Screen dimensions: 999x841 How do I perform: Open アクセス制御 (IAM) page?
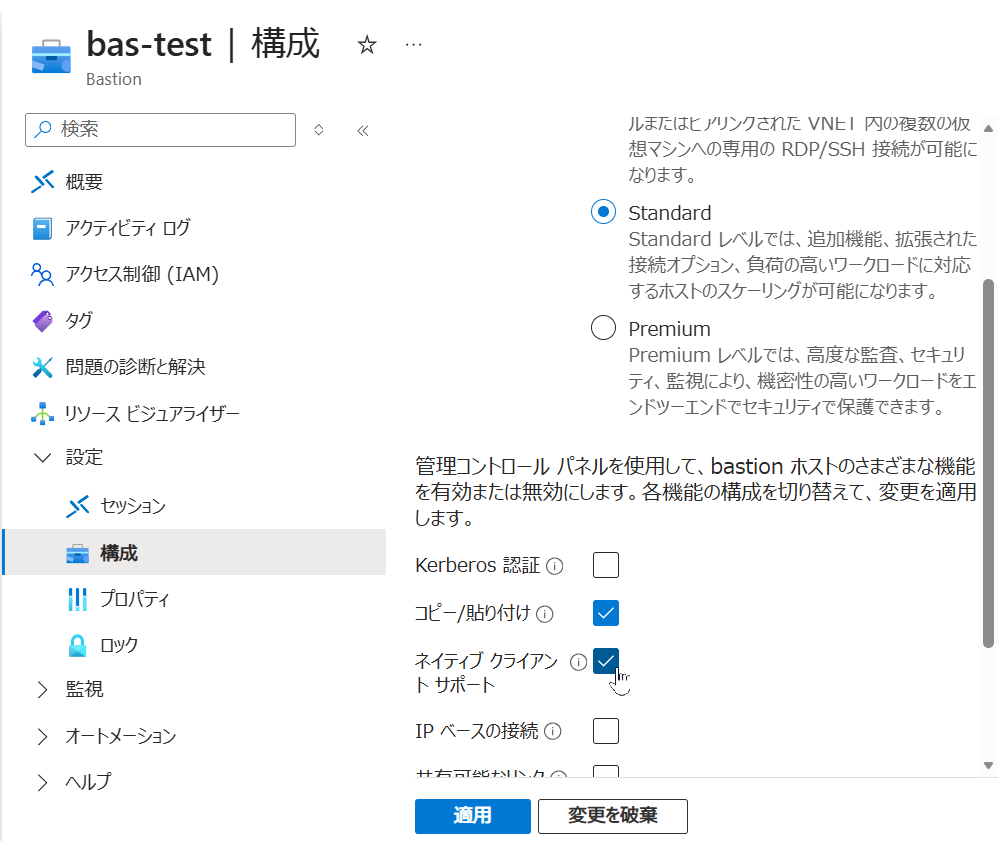[x=141, y=274]
